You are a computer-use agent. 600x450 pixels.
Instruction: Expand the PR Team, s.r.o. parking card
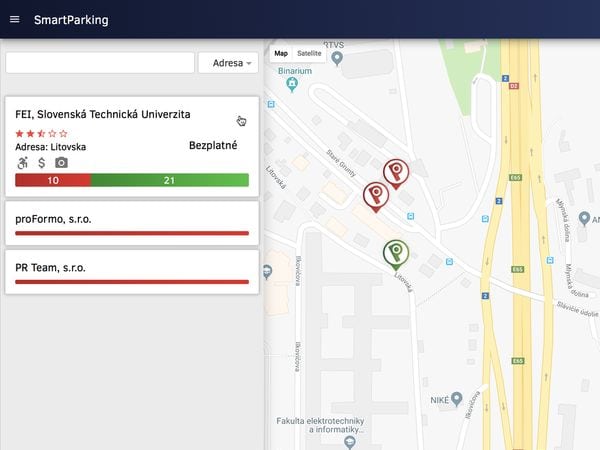pyautogui.click(x=132, y=272)
